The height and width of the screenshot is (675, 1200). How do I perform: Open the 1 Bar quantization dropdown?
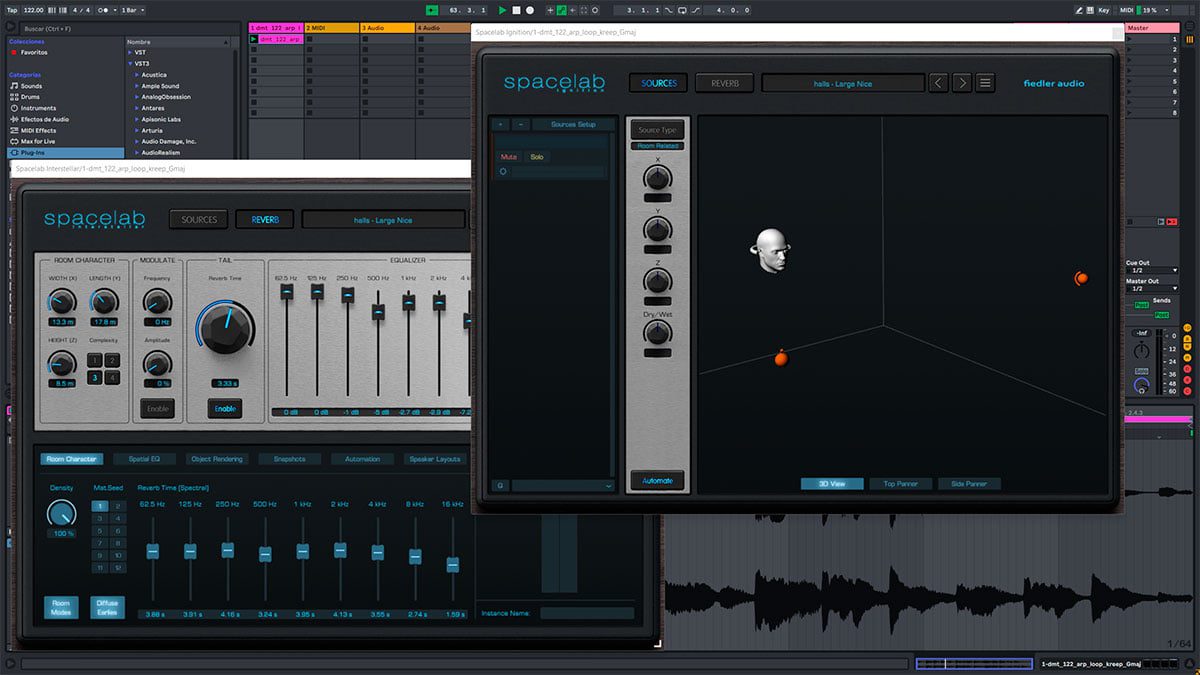132,10
